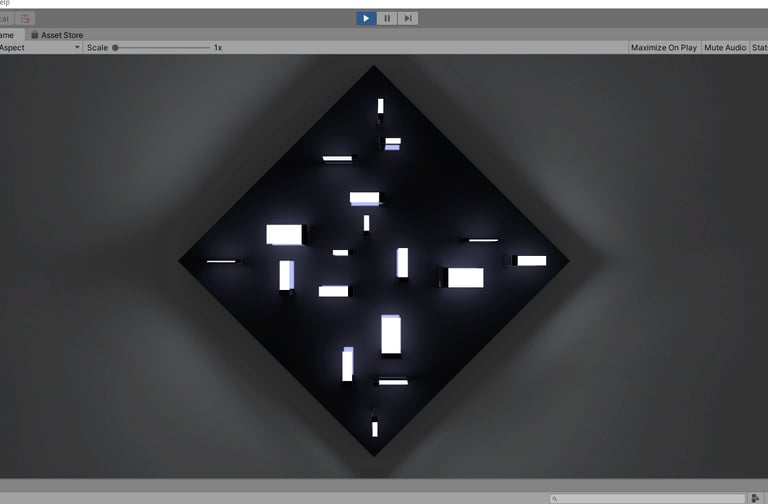The width and height of the screenshot is (768, 504).
Task: Toggle the Stats overlay button
Action: tap(759, 48)
